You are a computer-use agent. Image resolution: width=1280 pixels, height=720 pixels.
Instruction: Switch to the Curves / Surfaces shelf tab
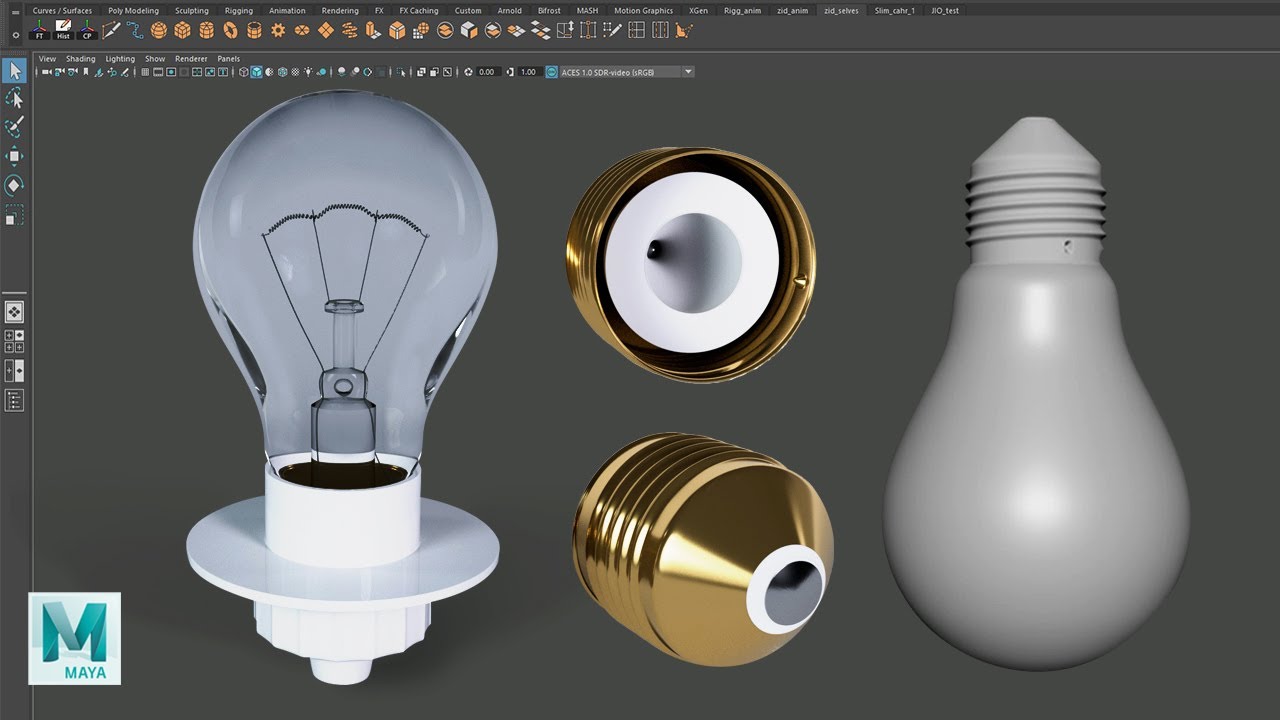pos(62,10)
